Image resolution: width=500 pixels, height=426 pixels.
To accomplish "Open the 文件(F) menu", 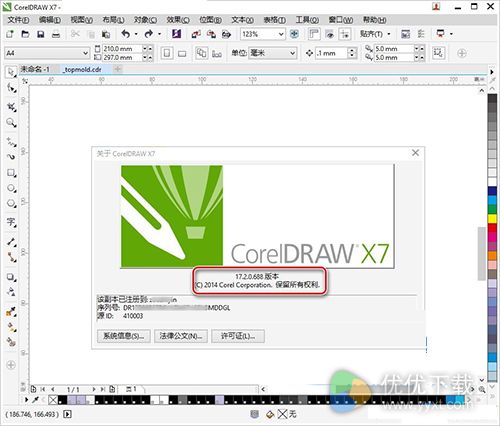I will 18,20.
